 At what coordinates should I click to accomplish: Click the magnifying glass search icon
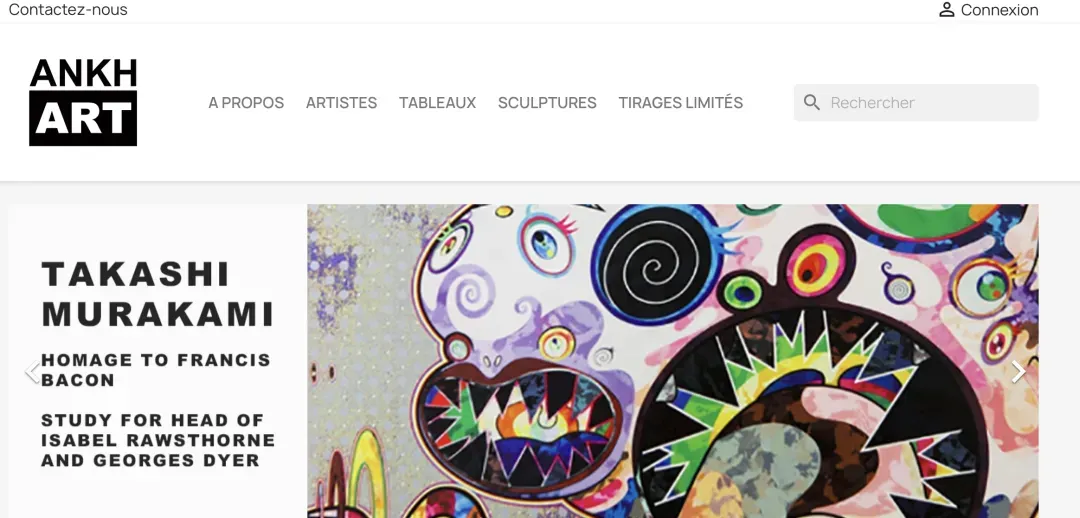812,103
